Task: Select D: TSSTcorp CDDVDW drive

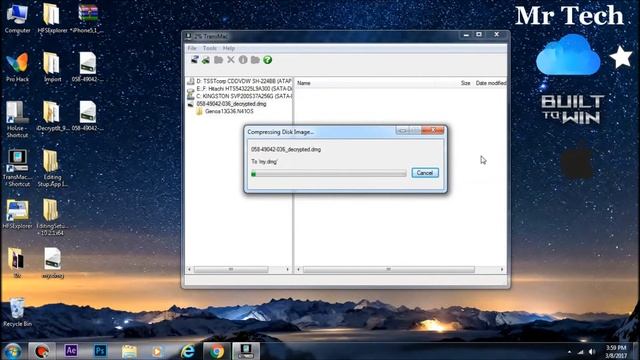Action: [240, 81]
